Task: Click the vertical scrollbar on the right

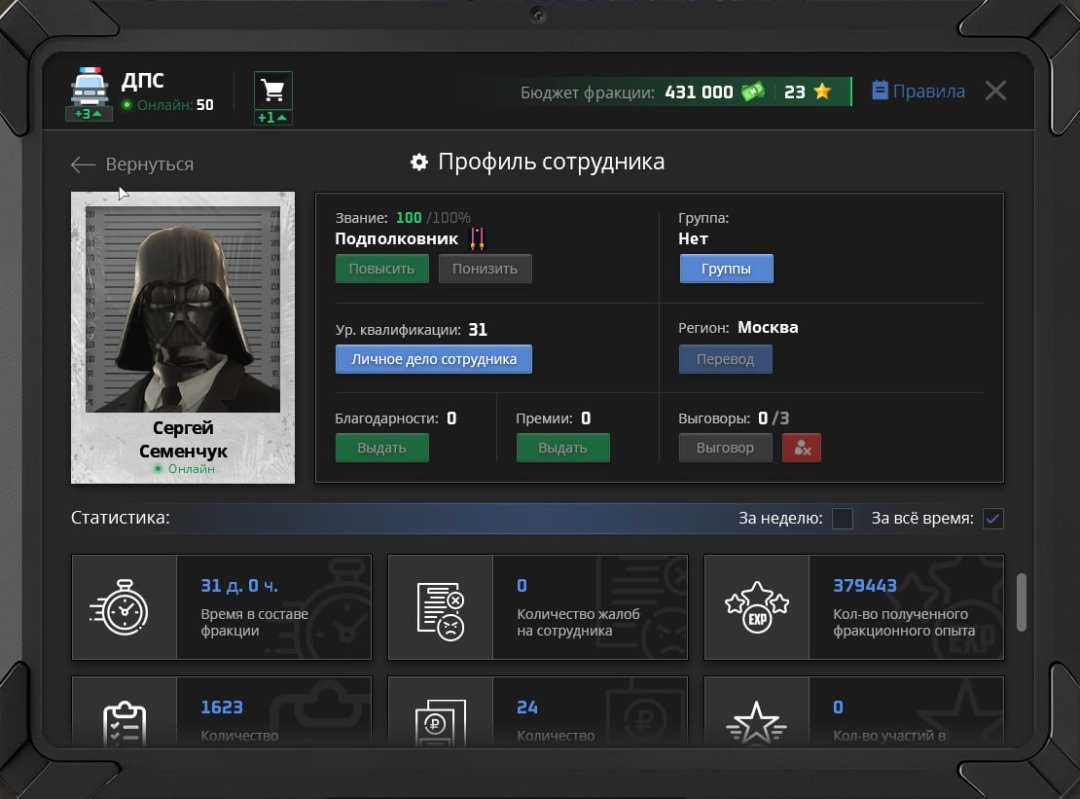Action: [1021, 602]
